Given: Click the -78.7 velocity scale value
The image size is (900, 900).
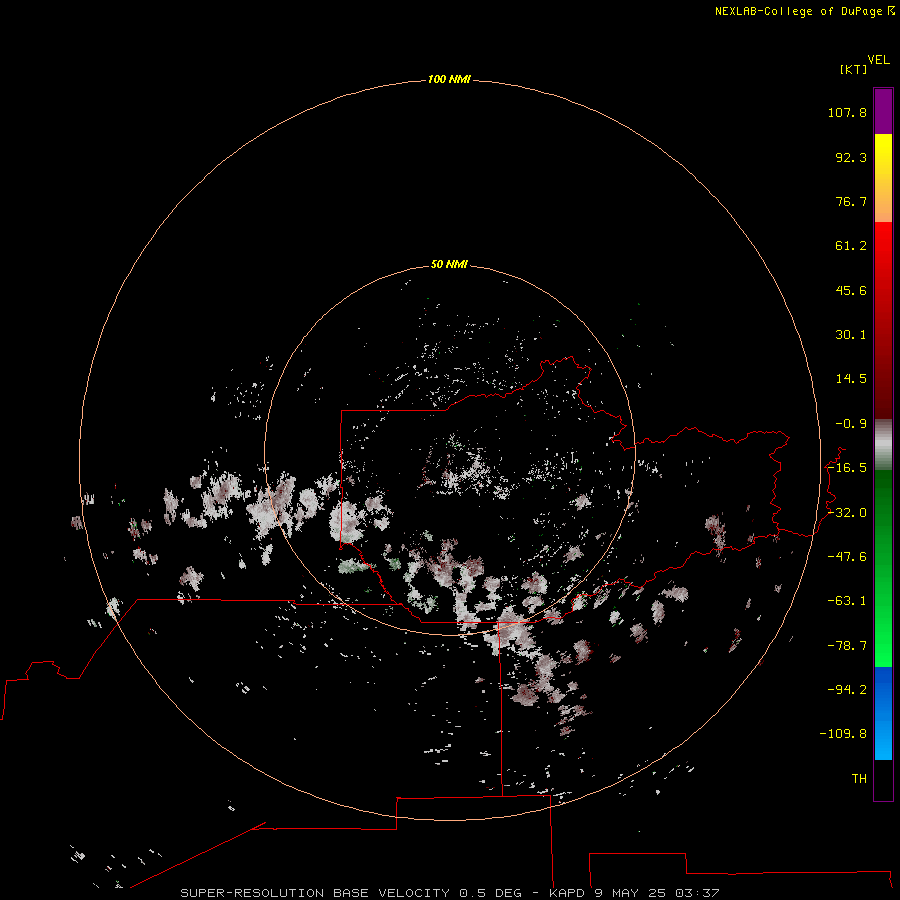Looking at the screenshot, I should (847, 646).
